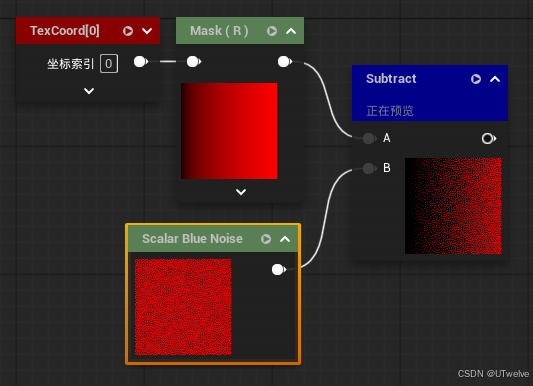Image resolution: width=533 pixels, height=386 pixels.
Task: Expand TexCoord[0] advanced options bottom chevron
Action: pos(89,91)
